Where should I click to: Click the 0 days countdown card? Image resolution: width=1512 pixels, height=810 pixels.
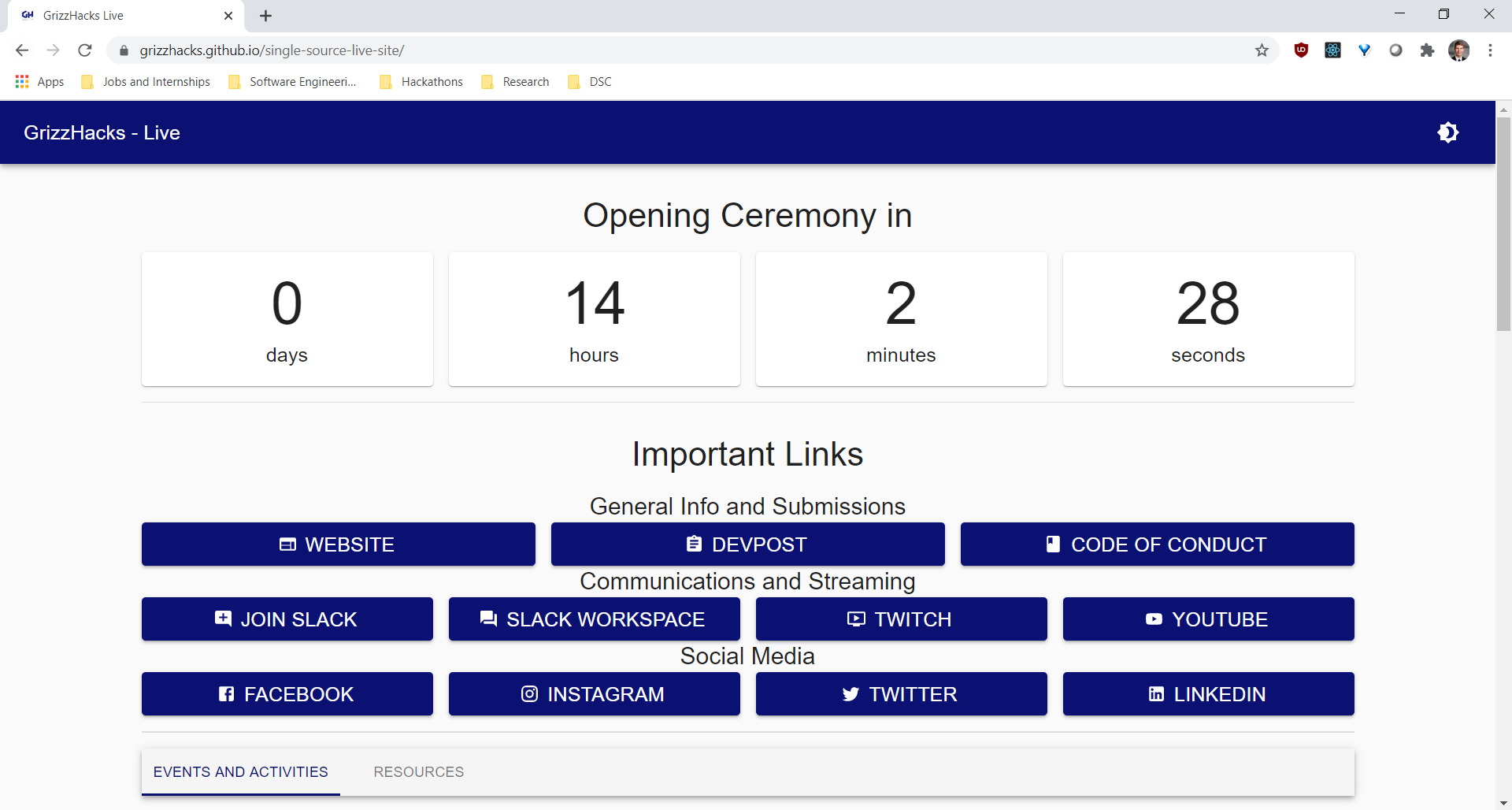pyautogui.click(x=287, y=319)
